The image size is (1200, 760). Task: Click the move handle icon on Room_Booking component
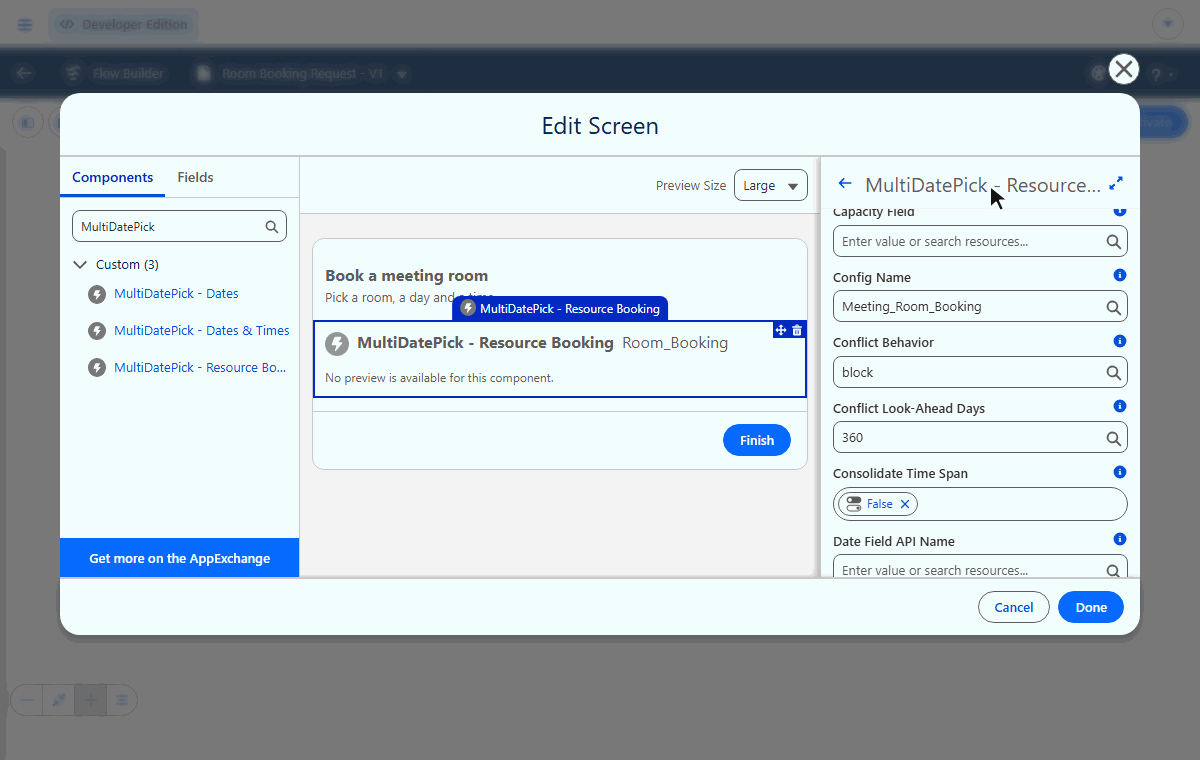pyautogui.click(x=781, y=330)
